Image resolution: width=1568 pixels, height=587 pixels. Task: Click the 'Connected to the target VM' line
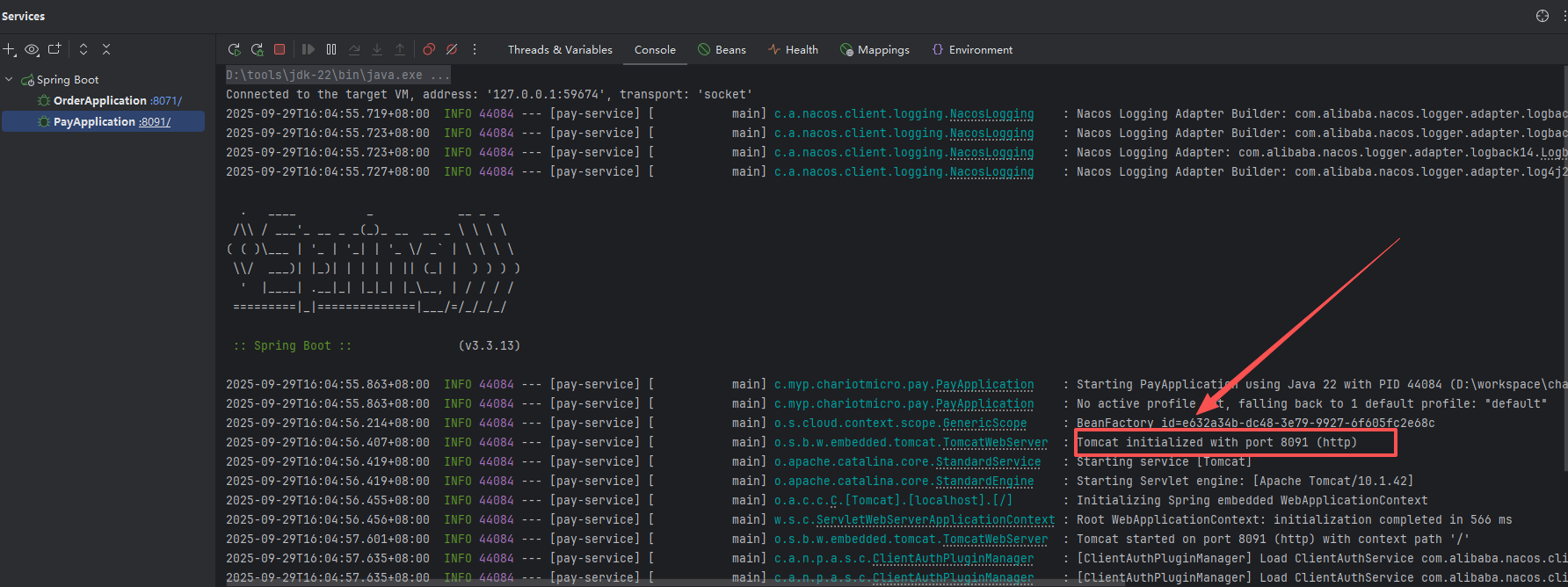point(489,95)
